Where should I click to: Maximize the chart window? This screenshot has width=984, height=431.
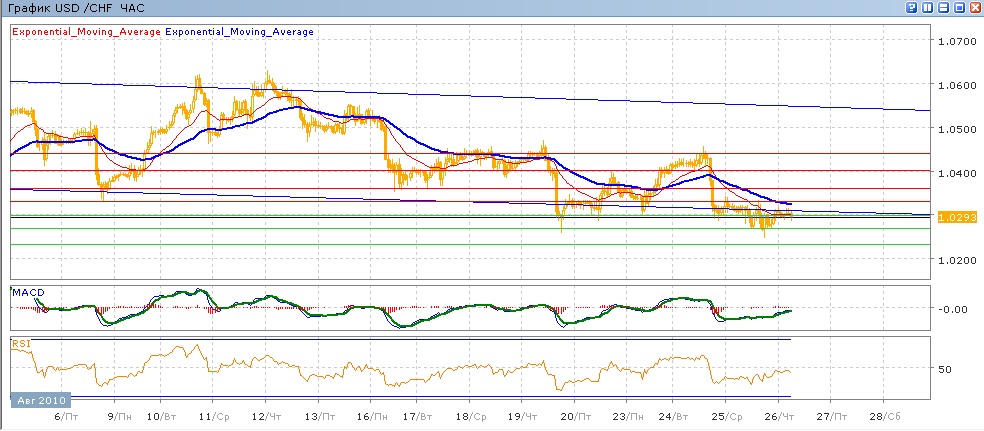click(959, 7)
